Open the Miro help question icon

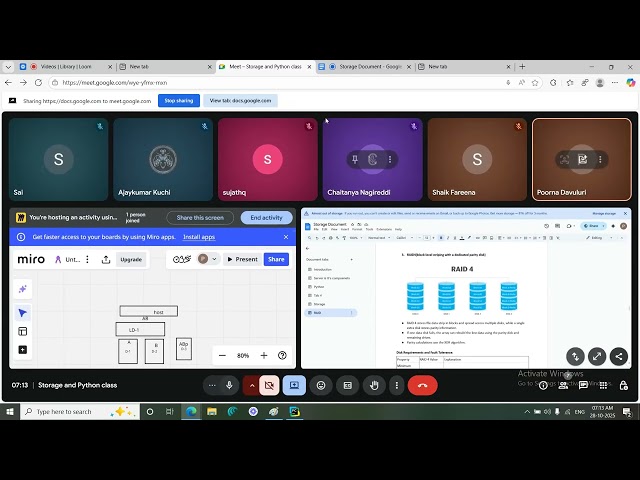click(x=282, y=356)
